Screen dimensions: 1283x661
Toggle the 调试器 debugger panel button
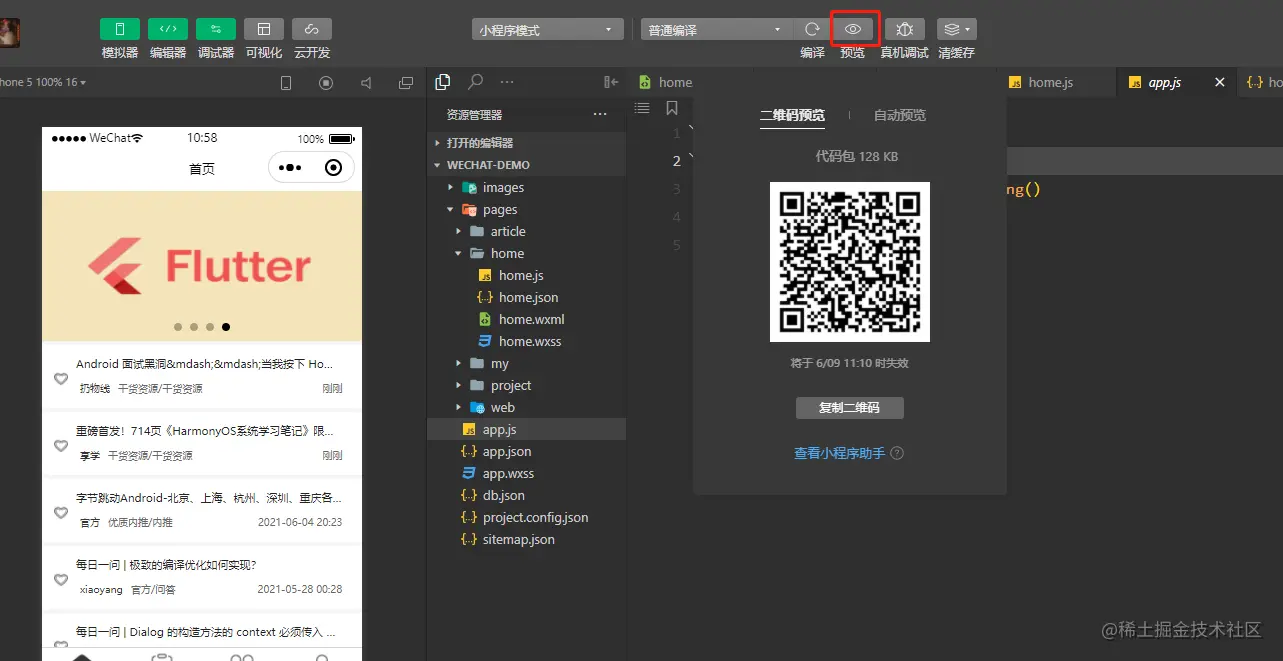216,29
